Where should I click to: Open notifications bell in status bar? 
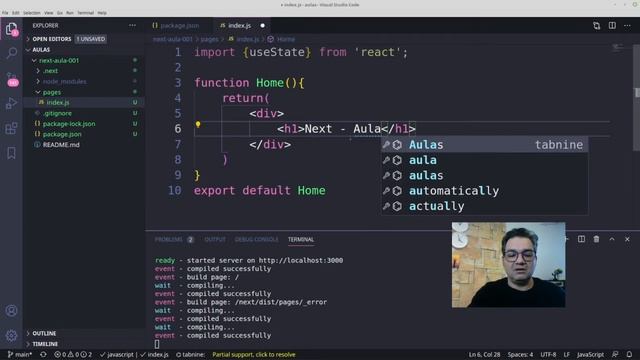tap(629, 354)
